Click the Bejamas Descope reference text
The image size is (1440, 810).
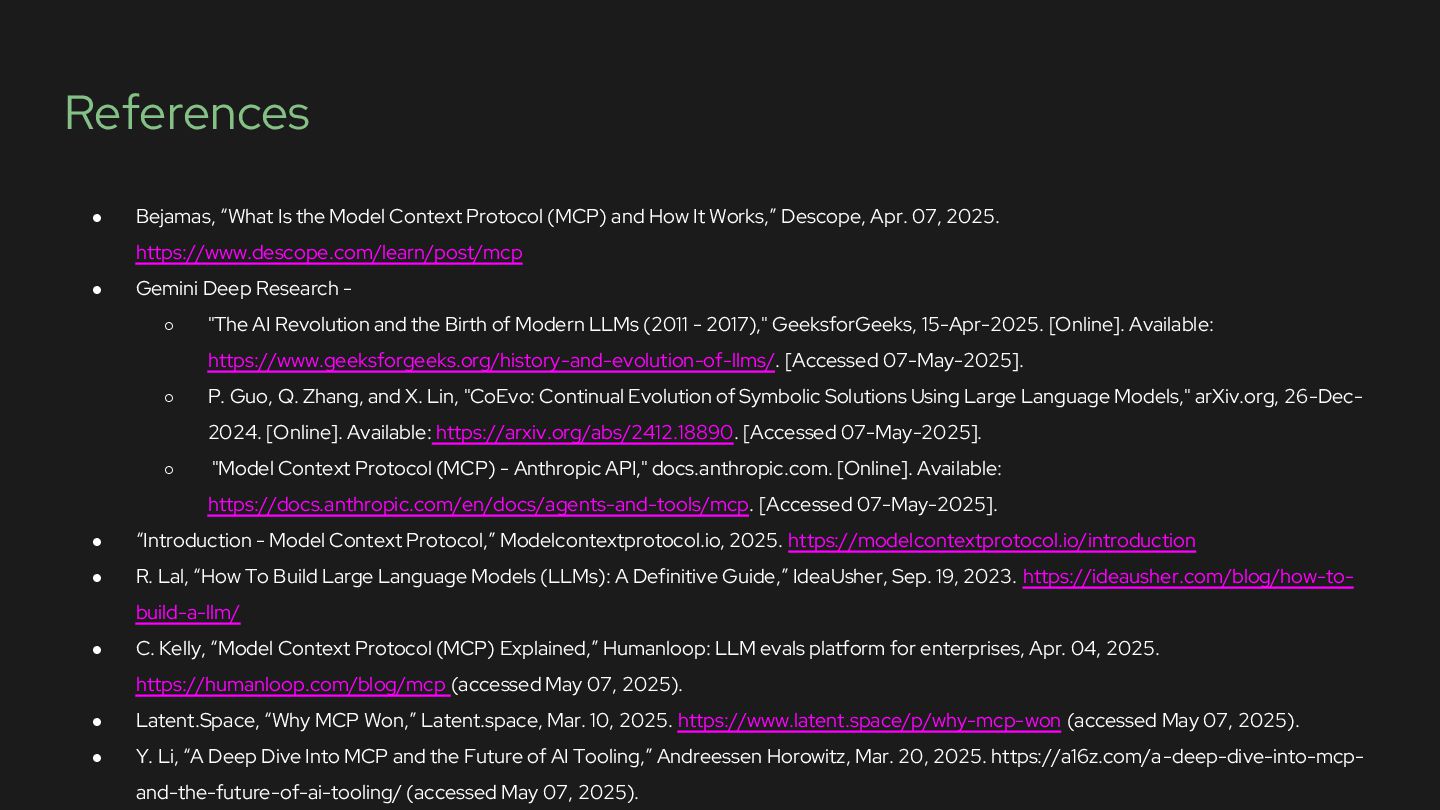567,217
